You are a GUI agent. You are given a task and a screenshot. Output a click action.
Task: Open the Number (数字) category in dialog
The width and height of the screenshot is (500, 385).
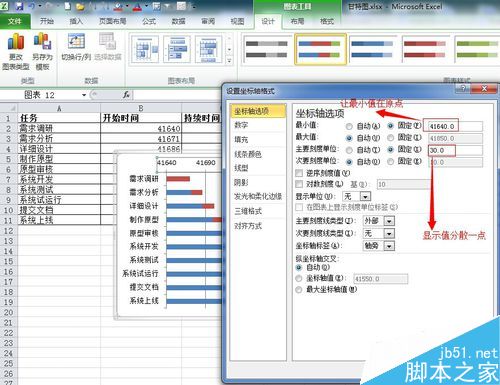click(x=258, y=125)
